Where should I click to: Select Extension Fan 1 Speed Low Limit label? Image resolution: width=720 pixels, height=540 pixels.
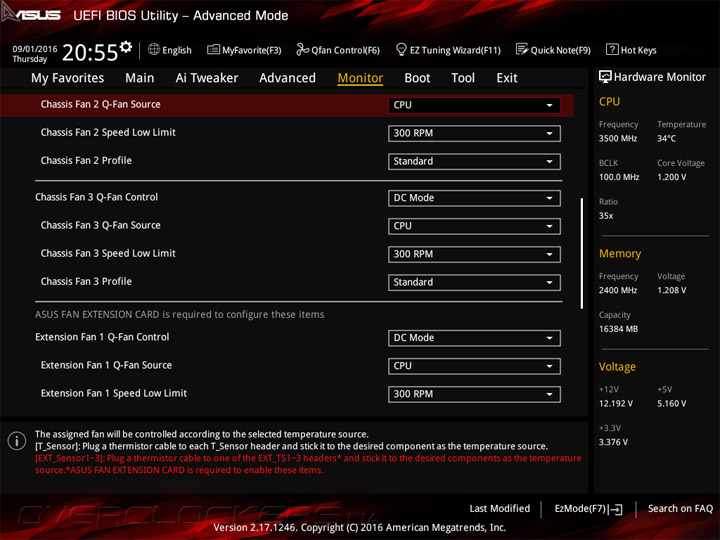[113, 393]
